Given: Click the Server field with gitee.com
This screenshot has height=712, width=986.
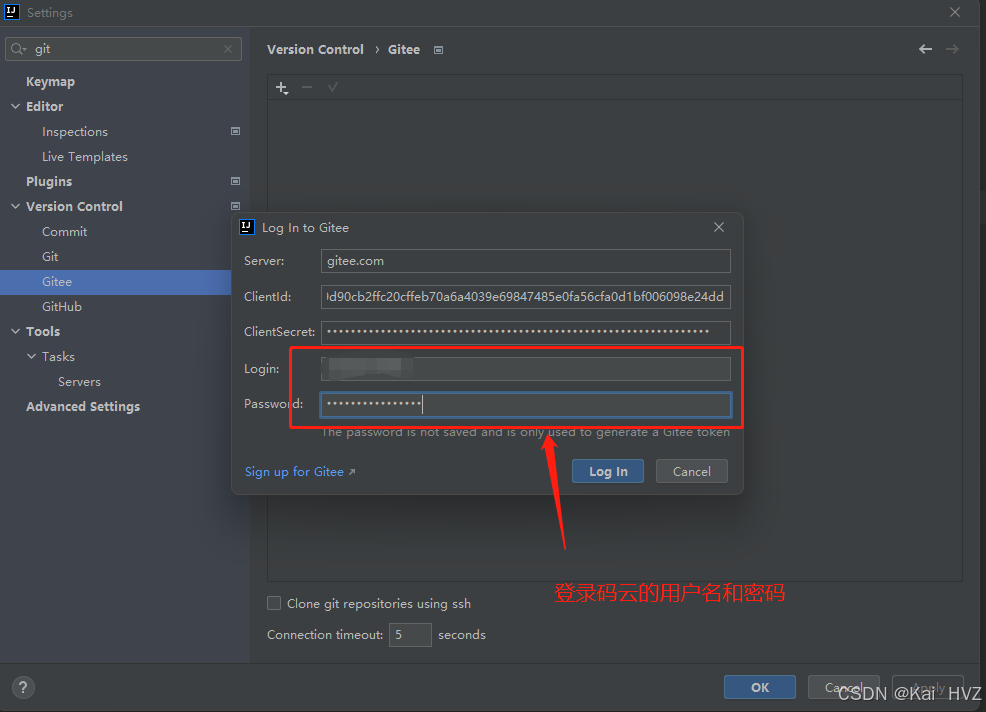Looking at the screenshot, I should pos(526,261).
